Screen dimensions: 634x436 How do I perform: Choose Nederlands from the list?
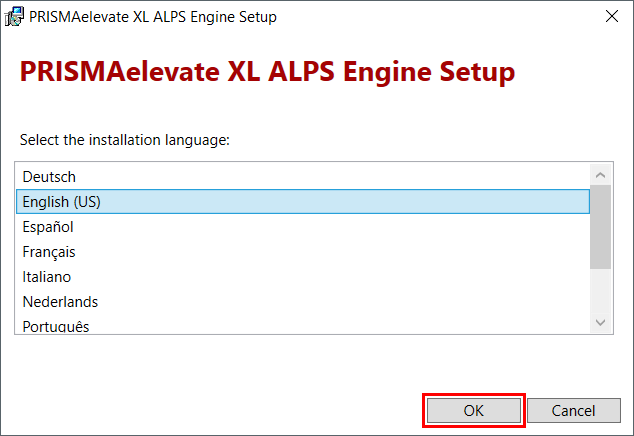(x=302, y=302)
